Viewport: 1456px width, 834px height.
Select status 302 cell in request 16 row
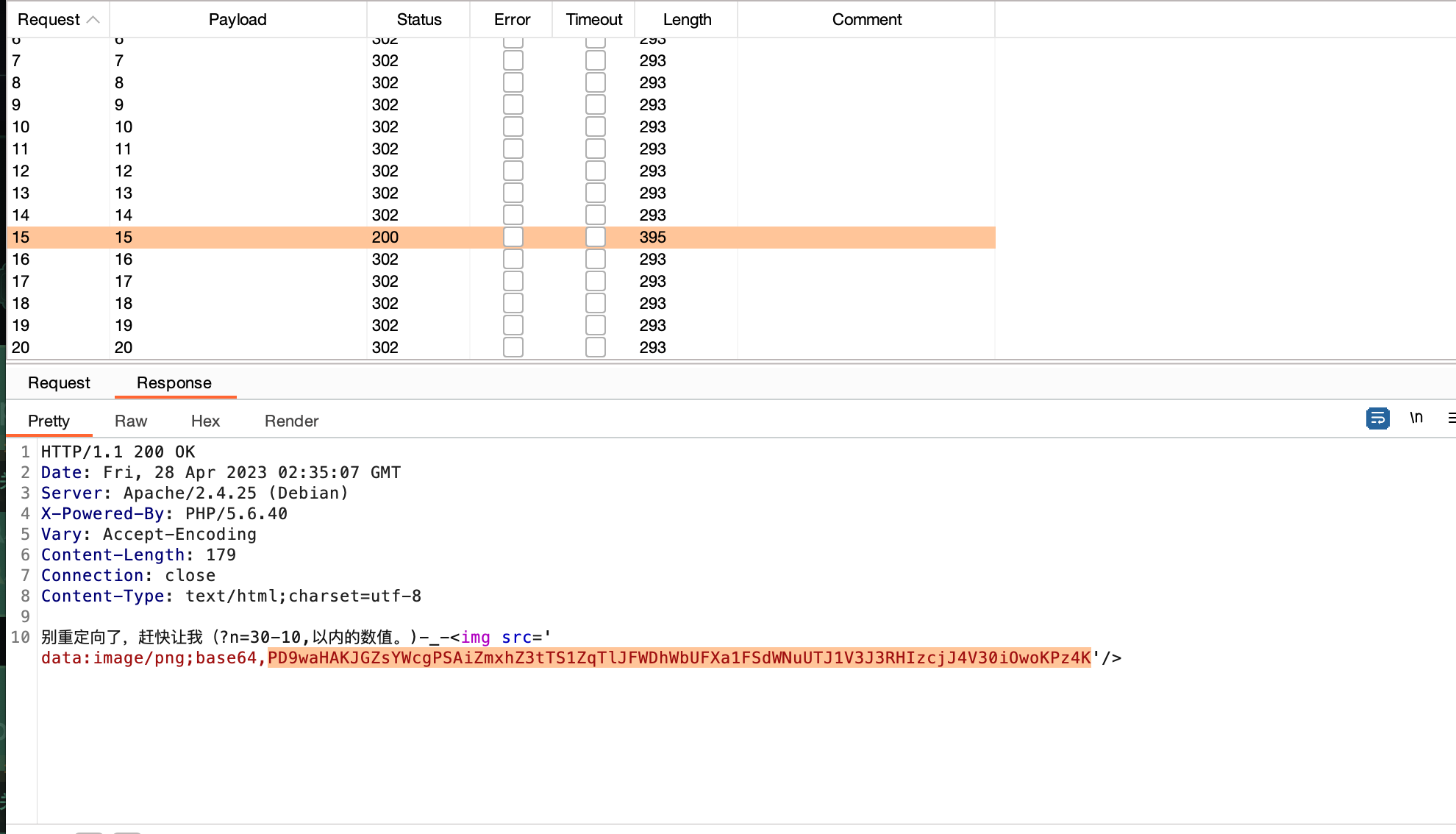(x=418, y=259)
